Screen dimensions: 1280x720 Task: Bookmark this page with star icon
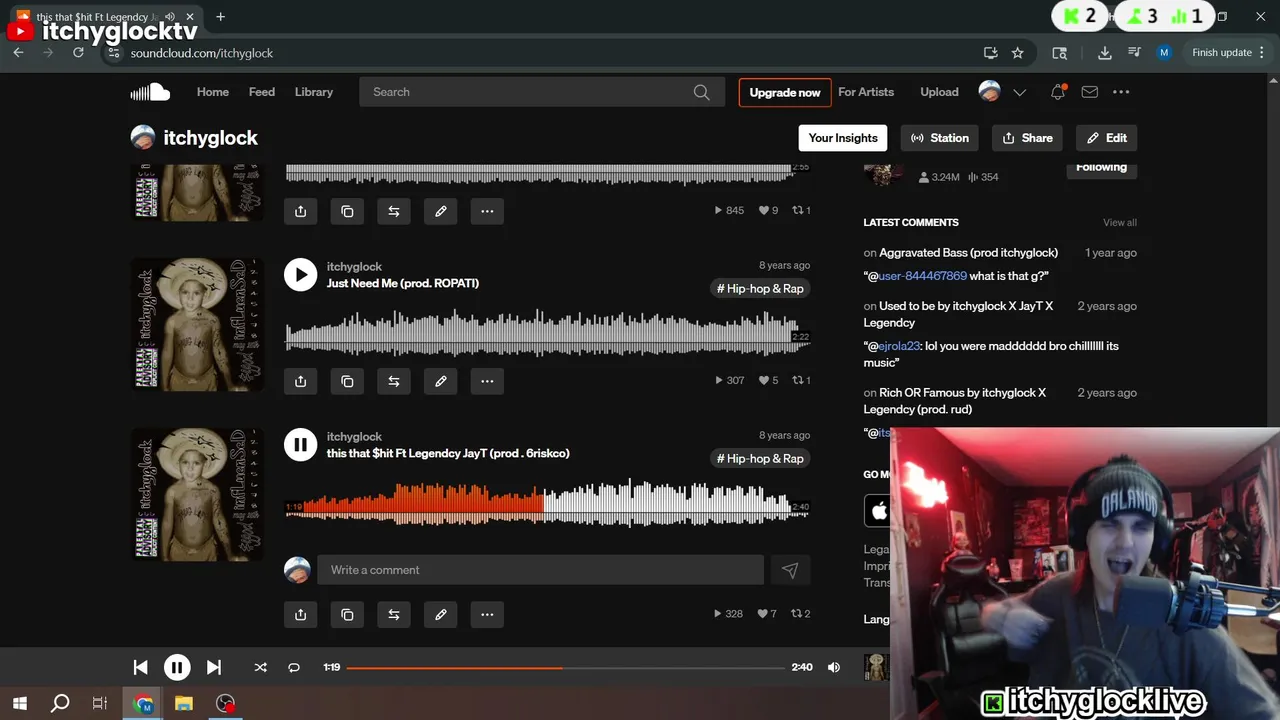pyautogui.click(x=1018, y=53)
